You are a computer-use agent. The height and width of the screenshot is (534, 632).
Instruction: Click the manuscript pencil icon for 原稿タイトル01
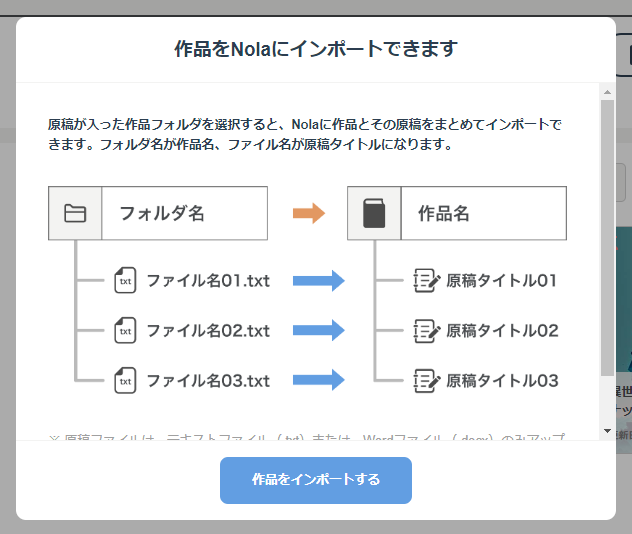(x=427, y=281)
